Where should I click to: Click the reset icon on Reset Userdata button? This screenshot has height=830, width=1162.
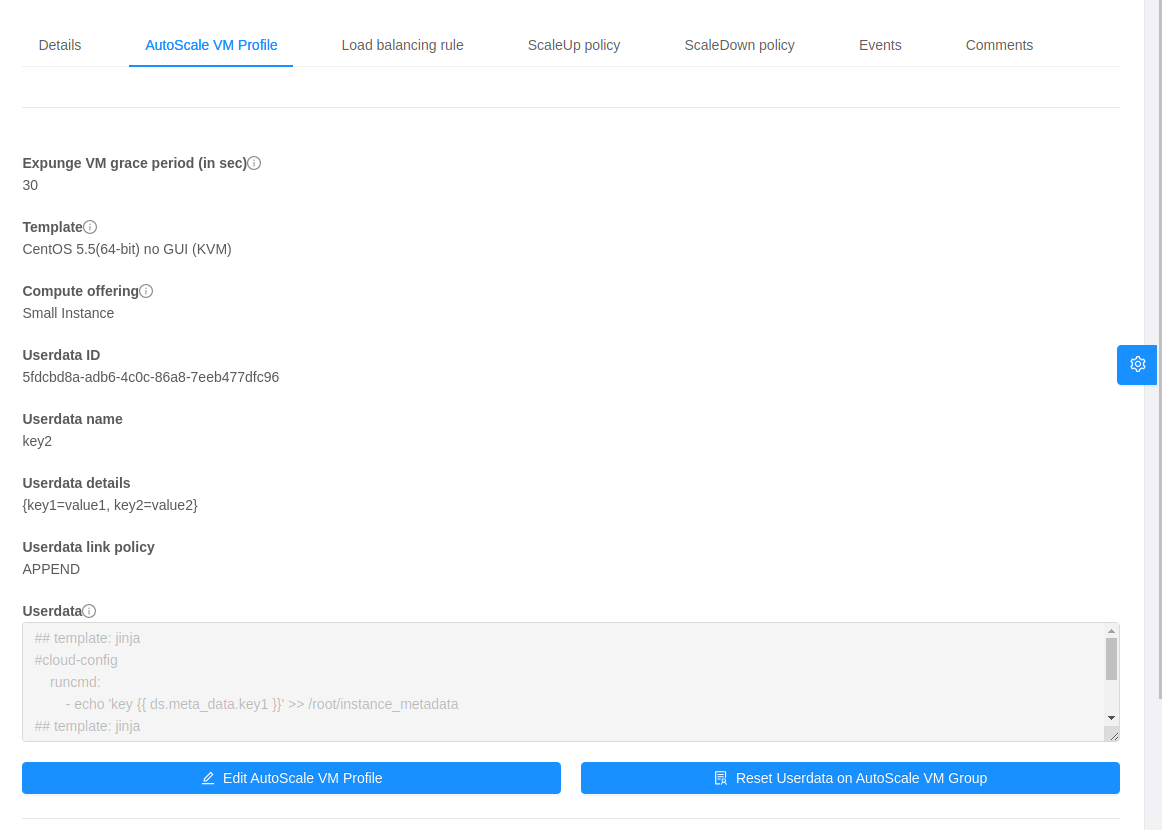(x=721, y=777)
